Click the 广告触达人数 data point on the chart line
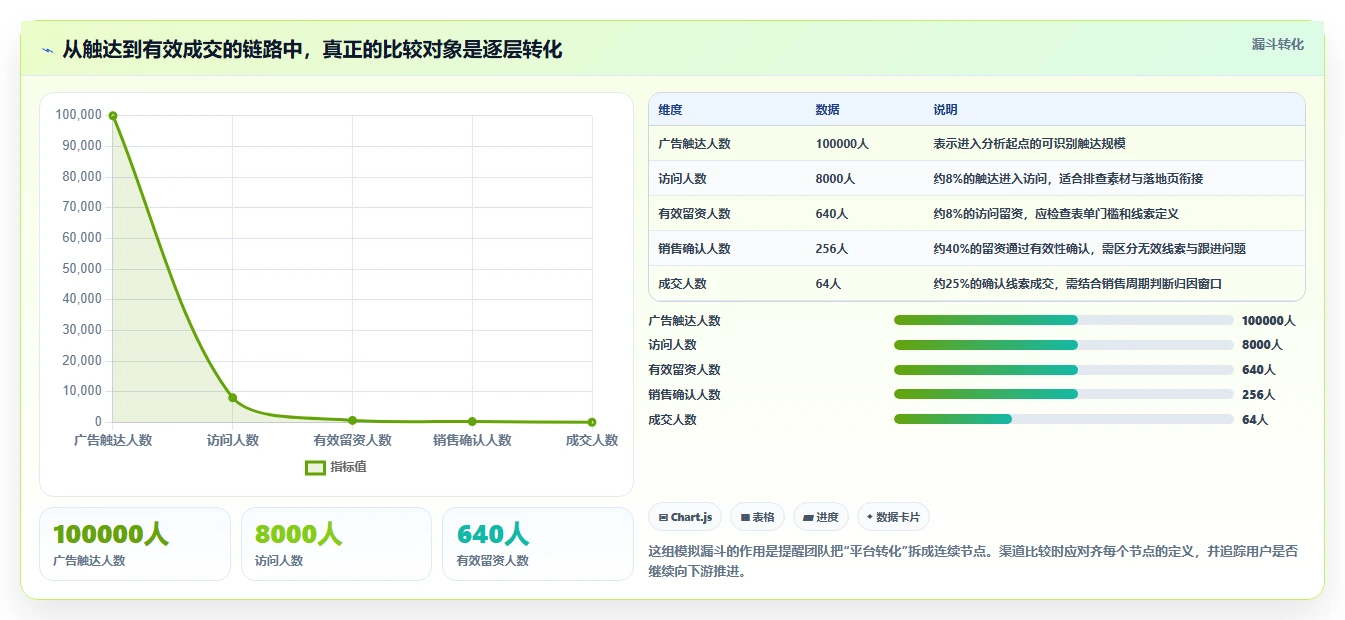The image size is (1345, 620). coord(113,116)
